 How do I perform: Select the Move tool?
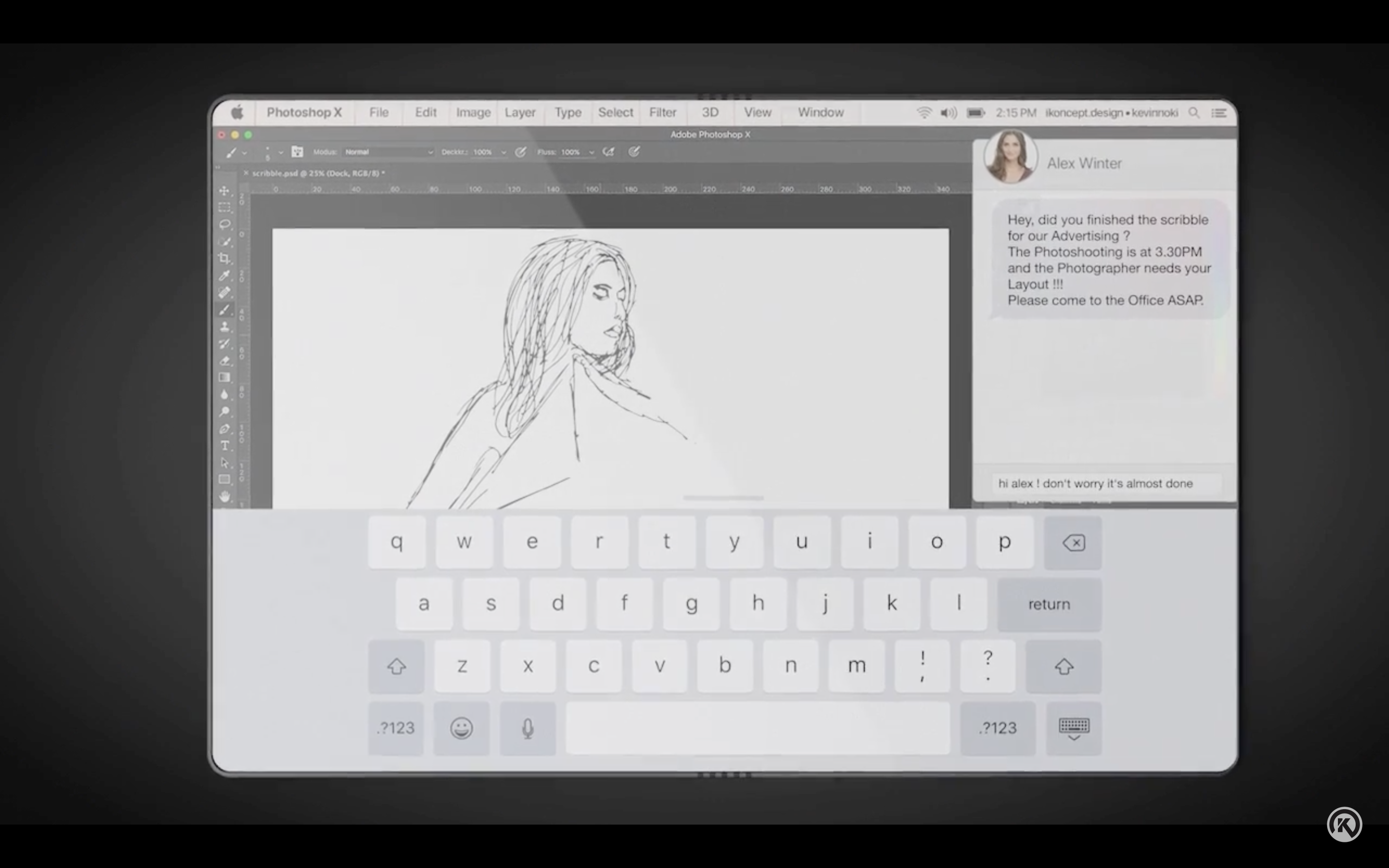pyautogui.click(x=224, y=191)
